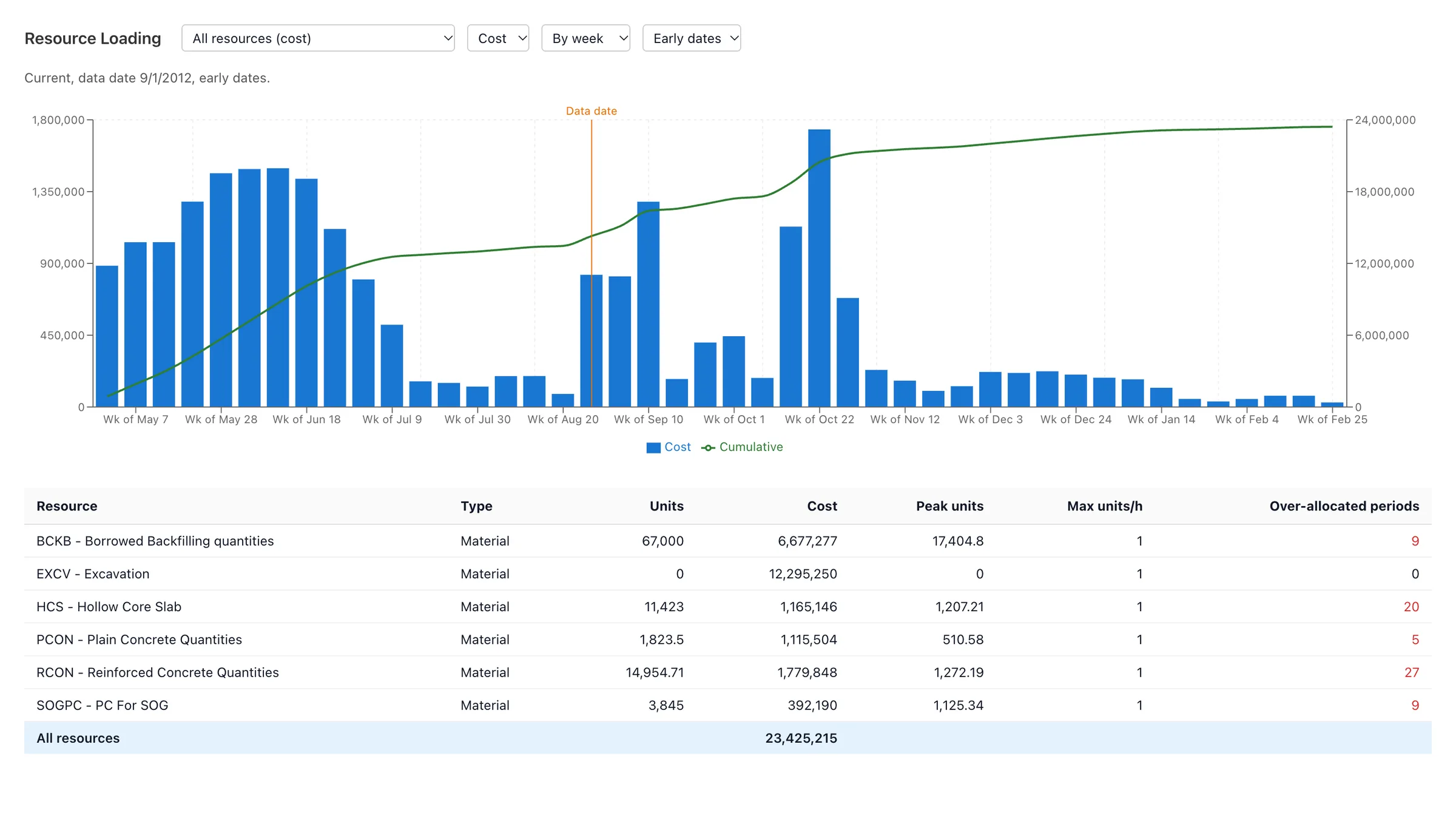
Task: Select SOGPC - PC For SOG row
Action: [728, 705]
